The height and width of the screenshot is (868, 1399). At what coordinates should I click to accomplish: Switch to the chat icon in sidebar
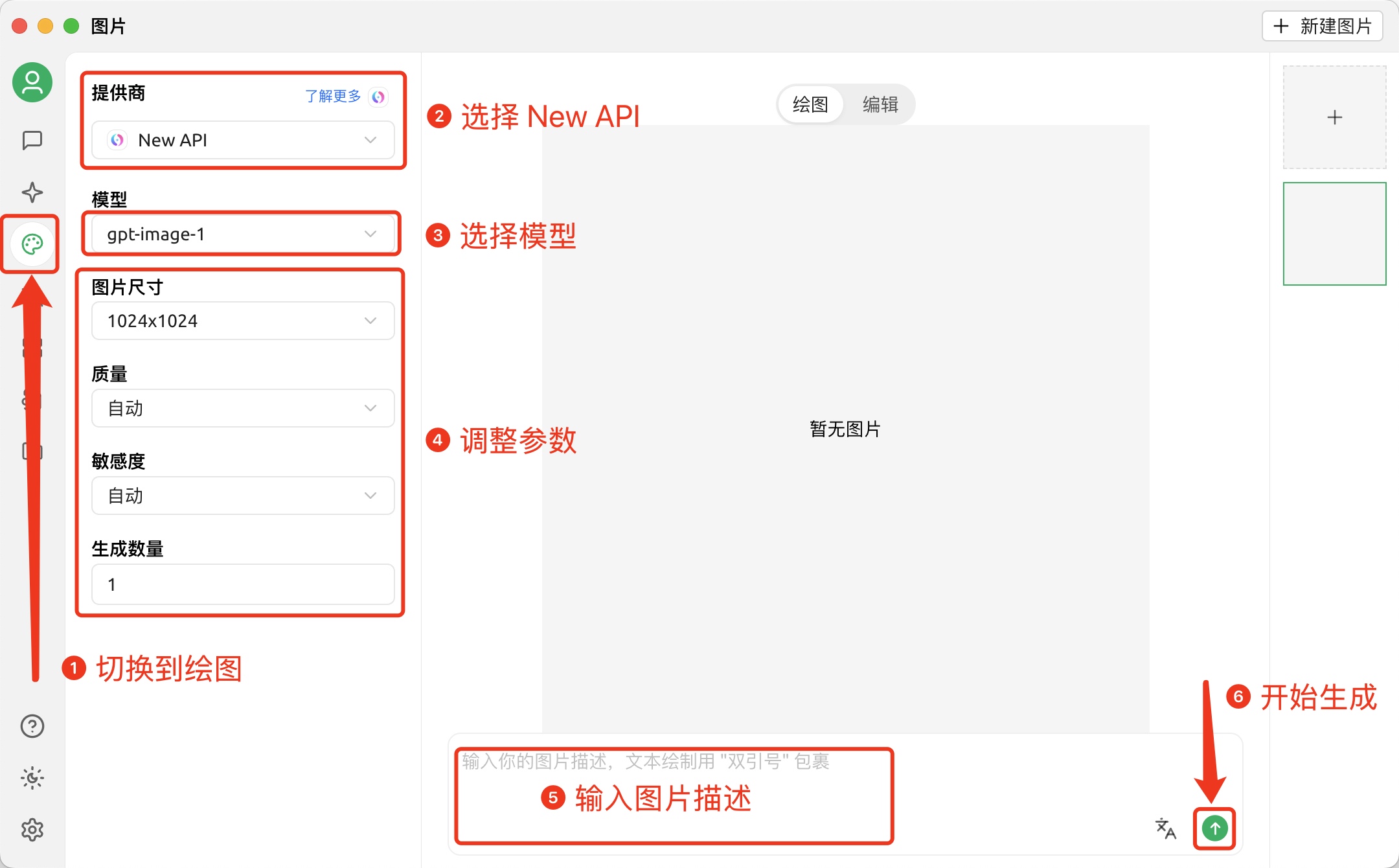(32, 139)
